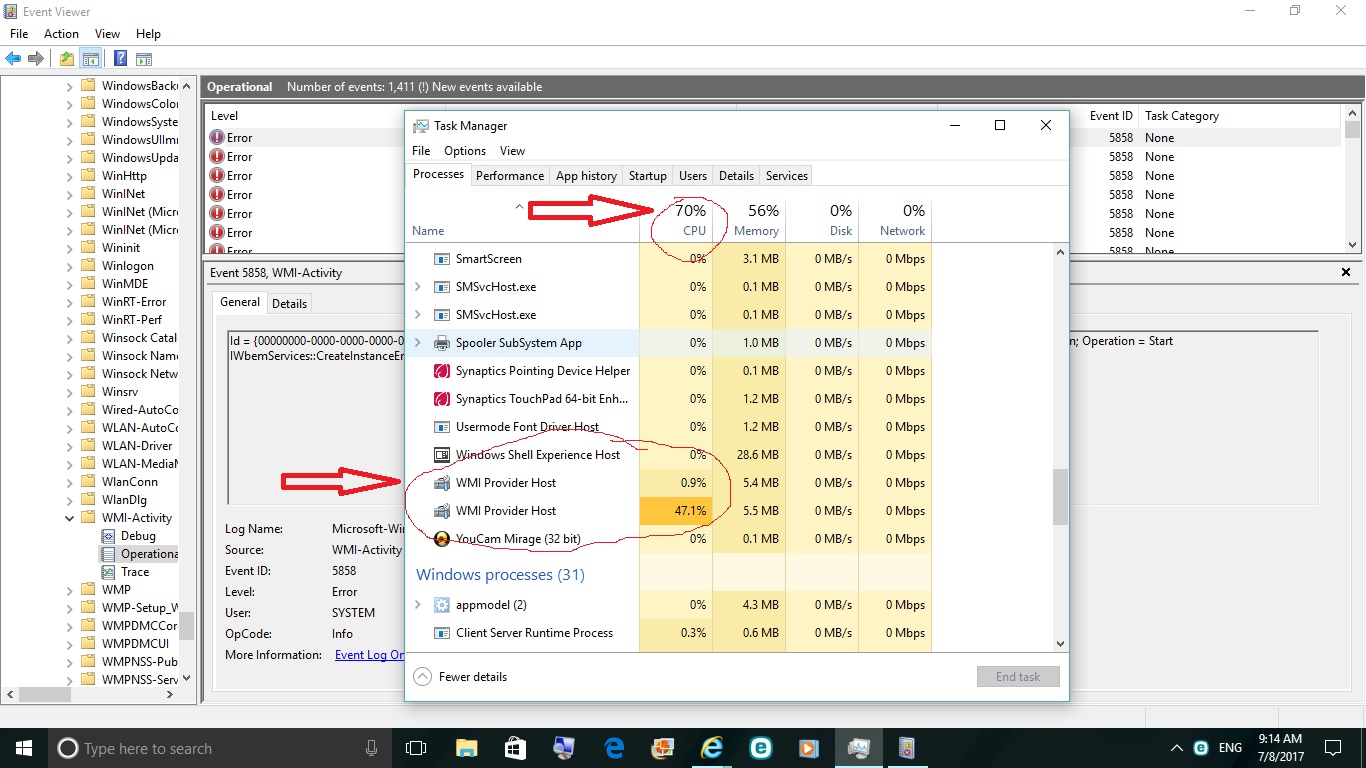The height and width of the screenshot is (768, 1366).
Task: Select Spooler SubSystem App process
Action: pyautogui.click(x=670, y=343)
